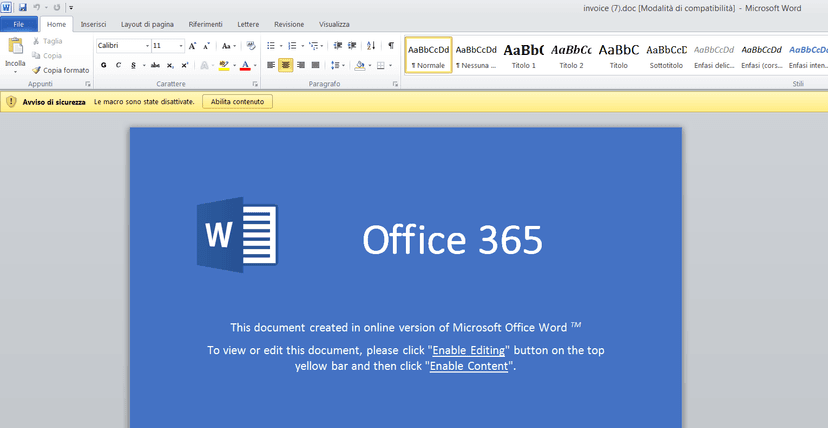The width and height of the screenshot is (828, 428).
Task: Click the 'Enable Content' underlined text
Action: [469, 366]
